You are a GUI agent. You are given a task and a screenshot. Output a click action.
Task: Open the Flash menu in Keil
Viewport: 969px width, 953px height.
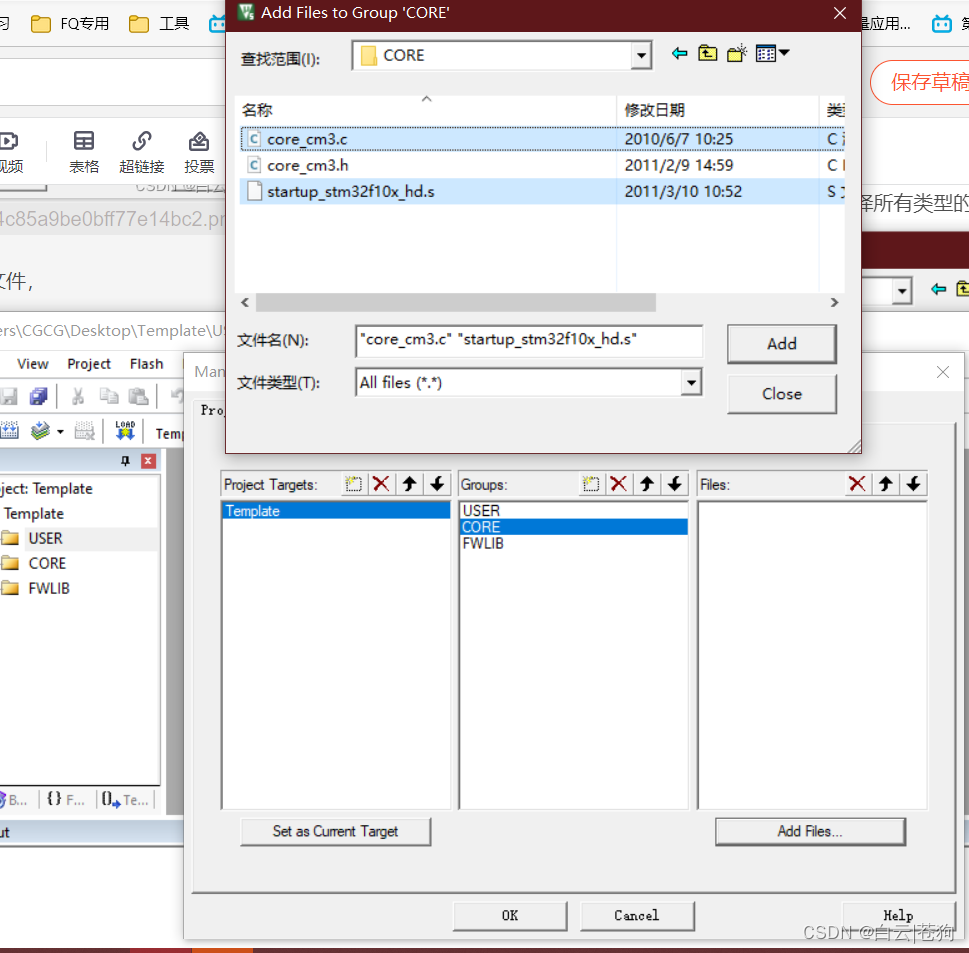click(x=146, y=364)
